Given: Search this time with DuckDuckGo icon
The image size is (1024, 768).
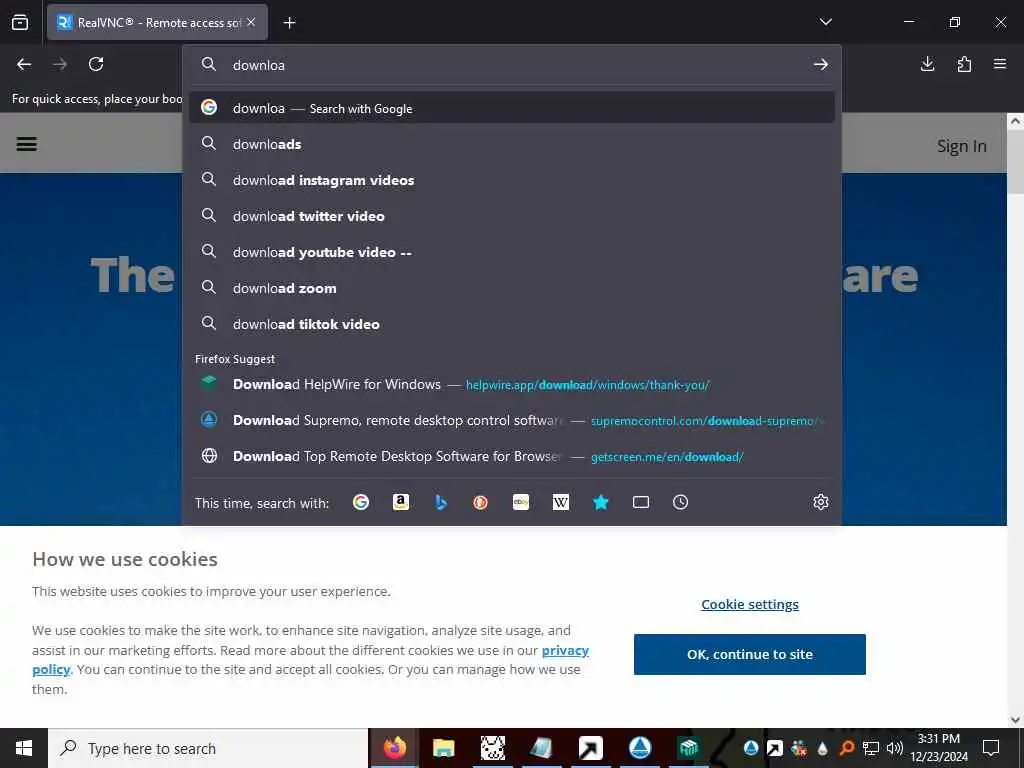Looking at the screenshot, I should 481,502.
